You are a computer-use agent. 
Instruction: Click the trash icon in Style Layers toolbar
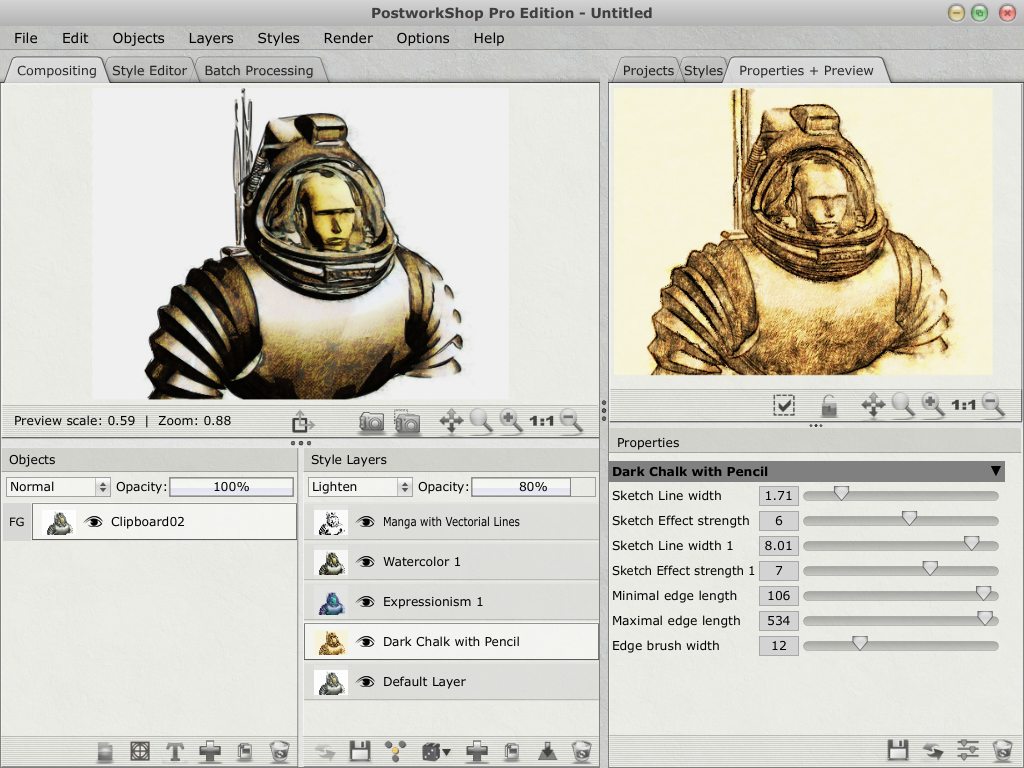[581, 751]
